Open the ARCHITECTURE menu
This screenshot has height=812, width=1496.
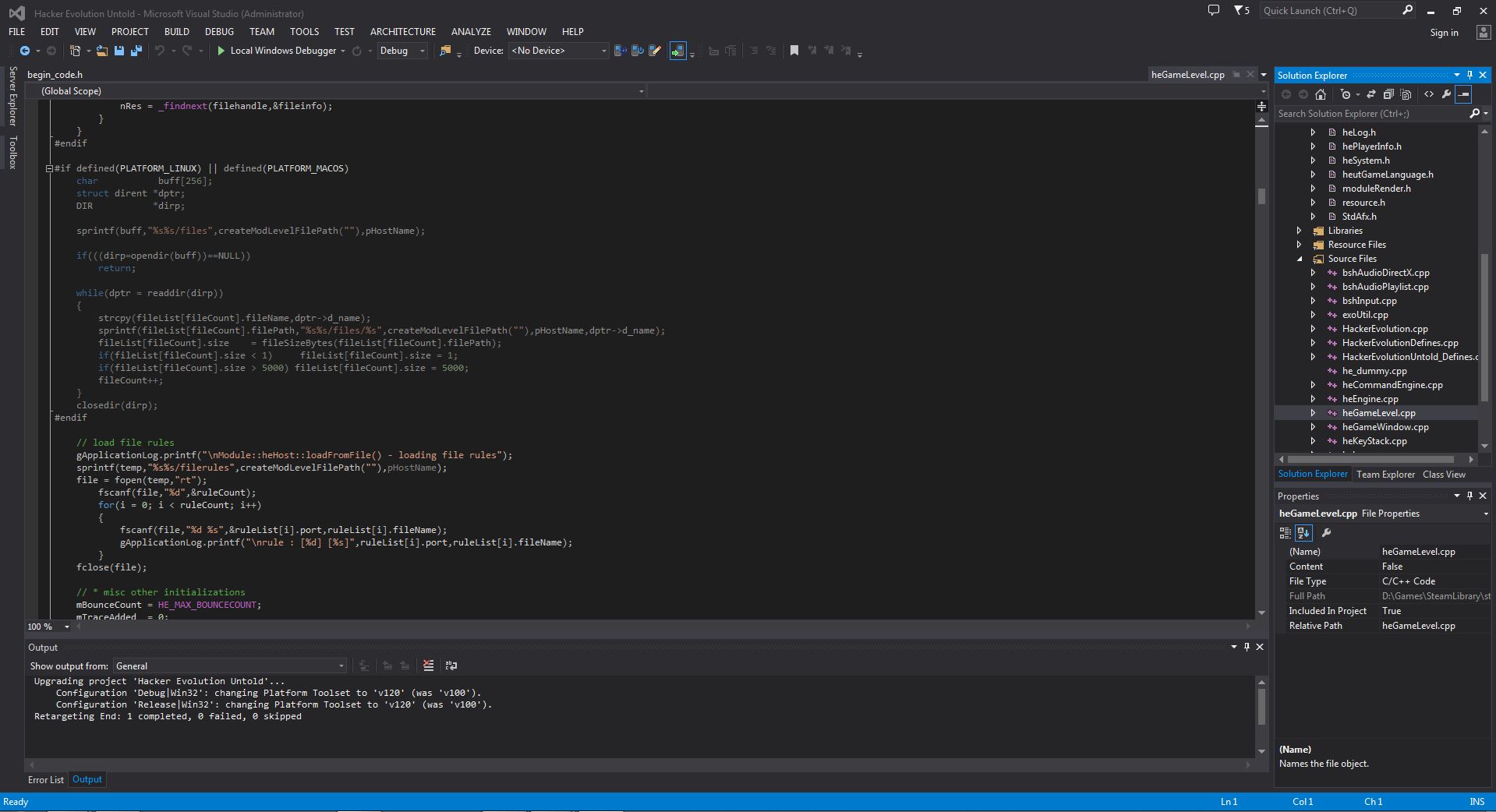[x=403, y=32]
